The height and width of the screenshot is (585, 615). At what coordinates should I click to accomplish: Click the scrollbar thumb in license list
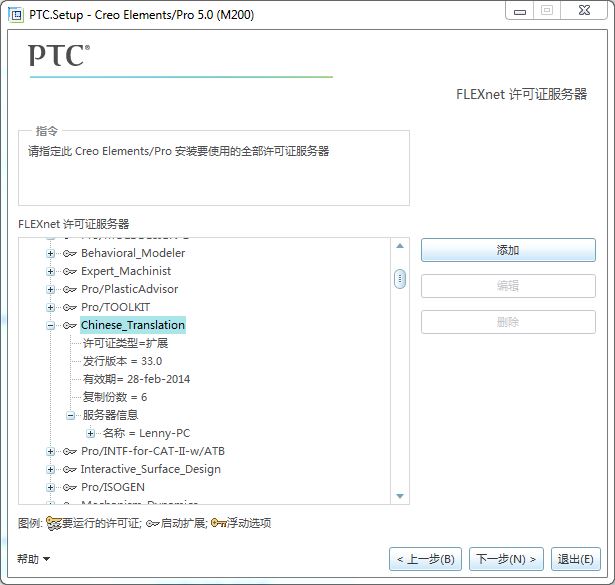[400, 279]
